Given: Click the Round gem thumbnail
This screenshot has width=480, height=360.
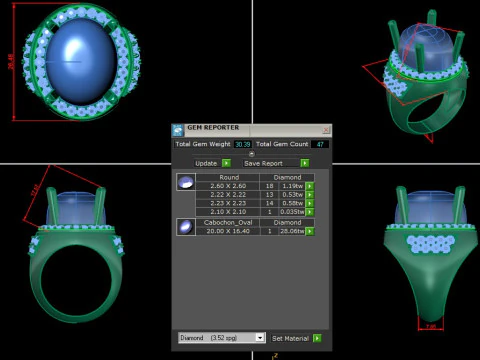Looking at the screenshot, I should coord(186,182).
